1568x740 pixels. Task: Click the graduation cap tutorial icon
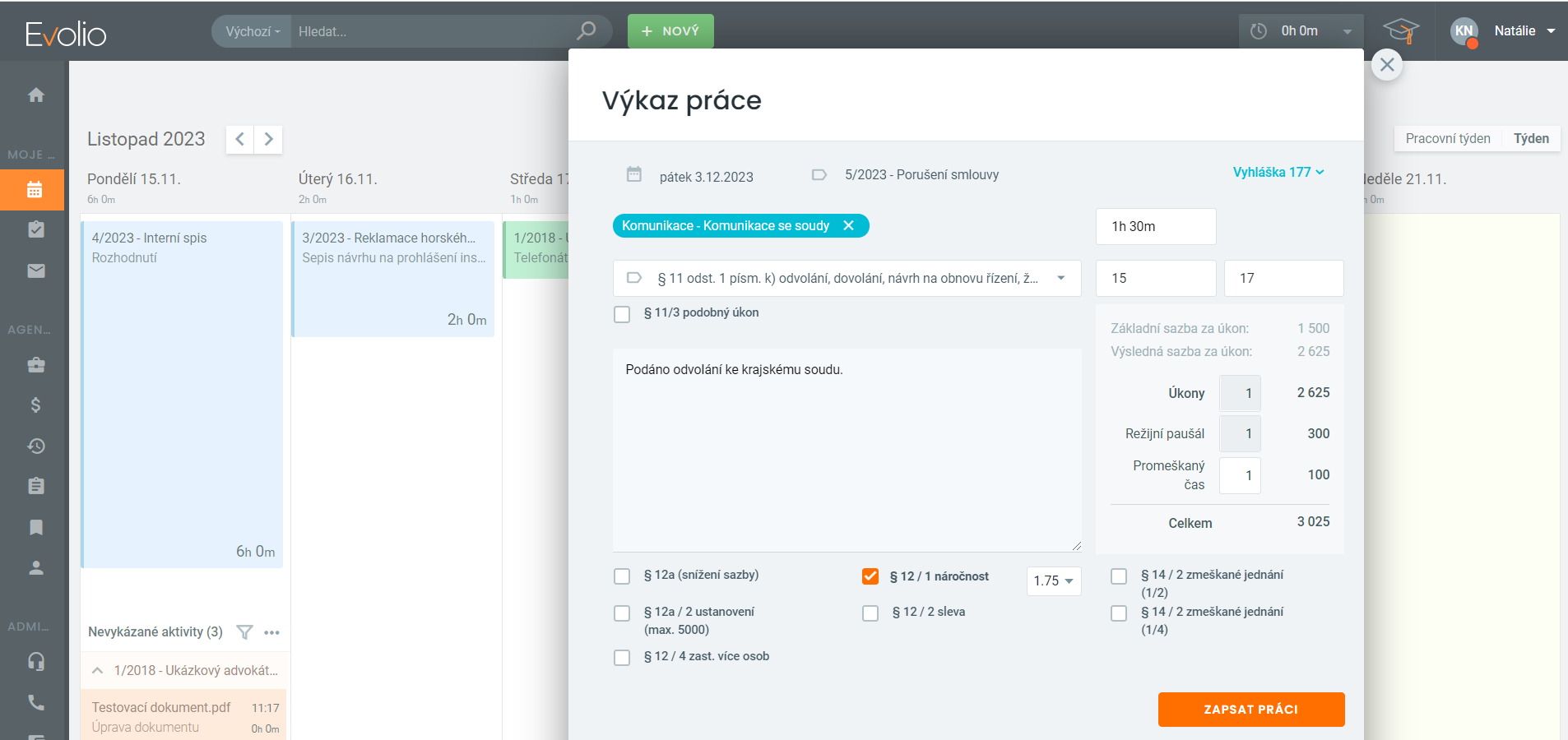click(1400, 31)
